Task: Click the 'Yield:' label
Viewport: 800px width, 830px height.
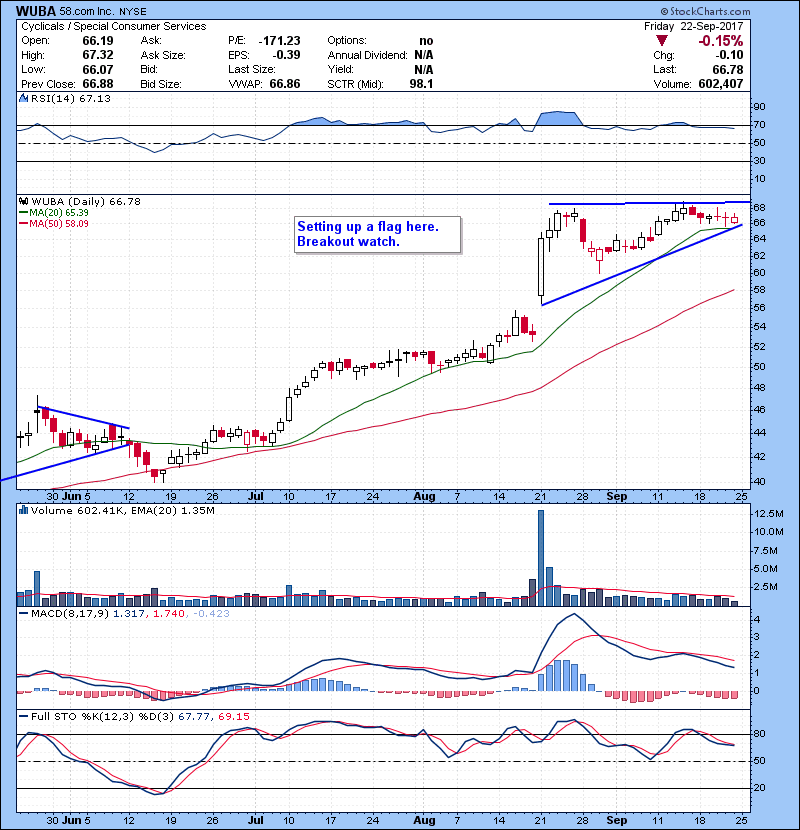Action: (x=340, y=69)
